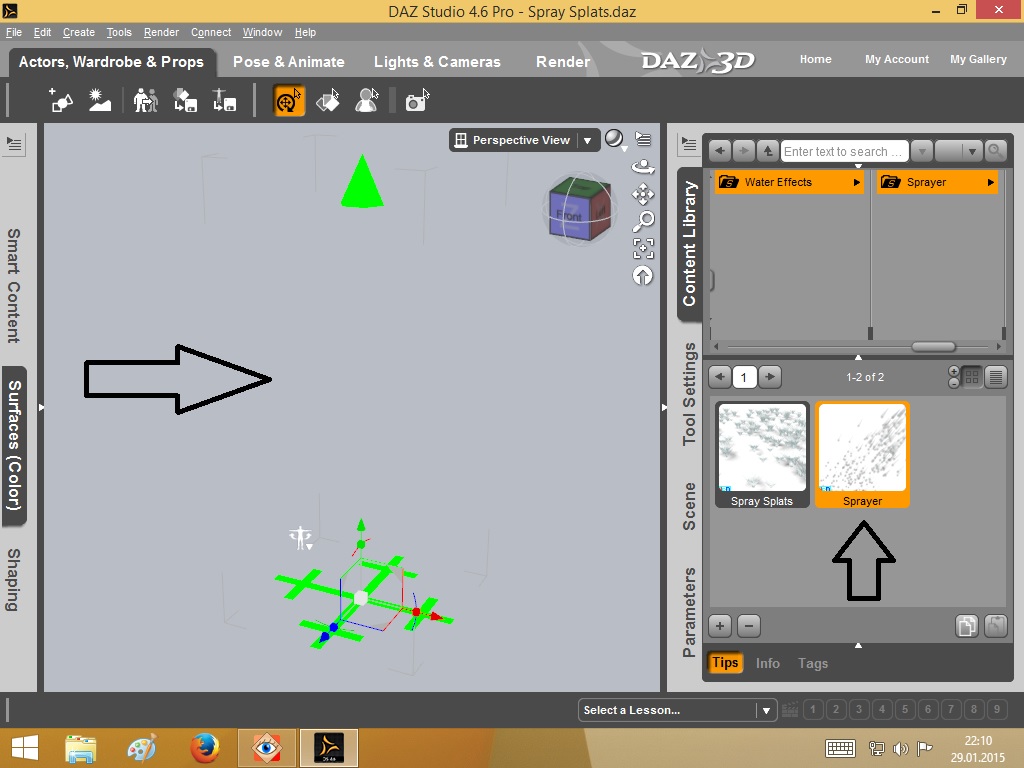1024x768 pixels.
Task: Select the Spray Splats thumbnail
Action: 761,455
